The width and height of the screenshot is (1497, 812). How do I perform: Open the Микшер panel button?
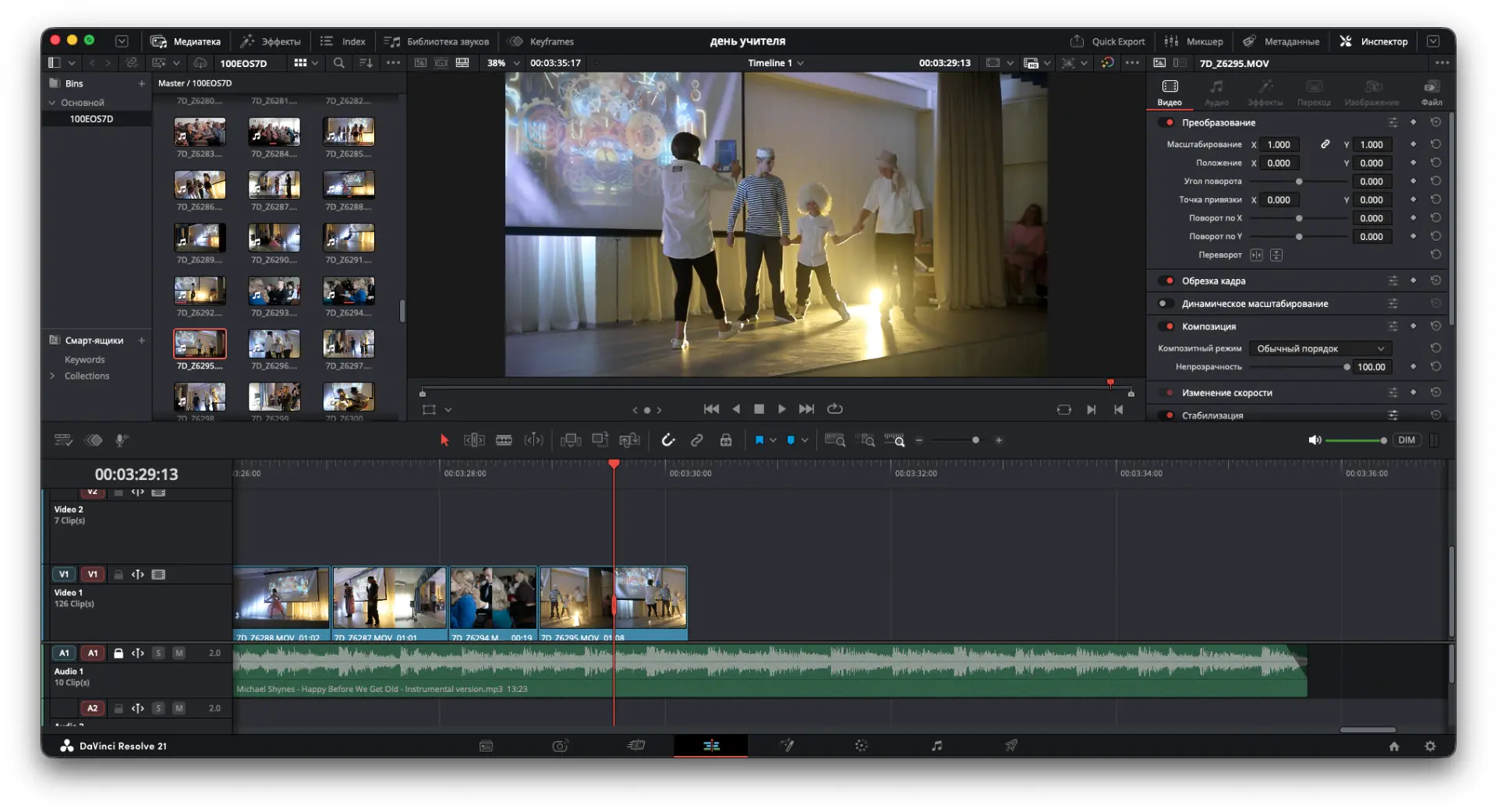tap(1194, 41)
